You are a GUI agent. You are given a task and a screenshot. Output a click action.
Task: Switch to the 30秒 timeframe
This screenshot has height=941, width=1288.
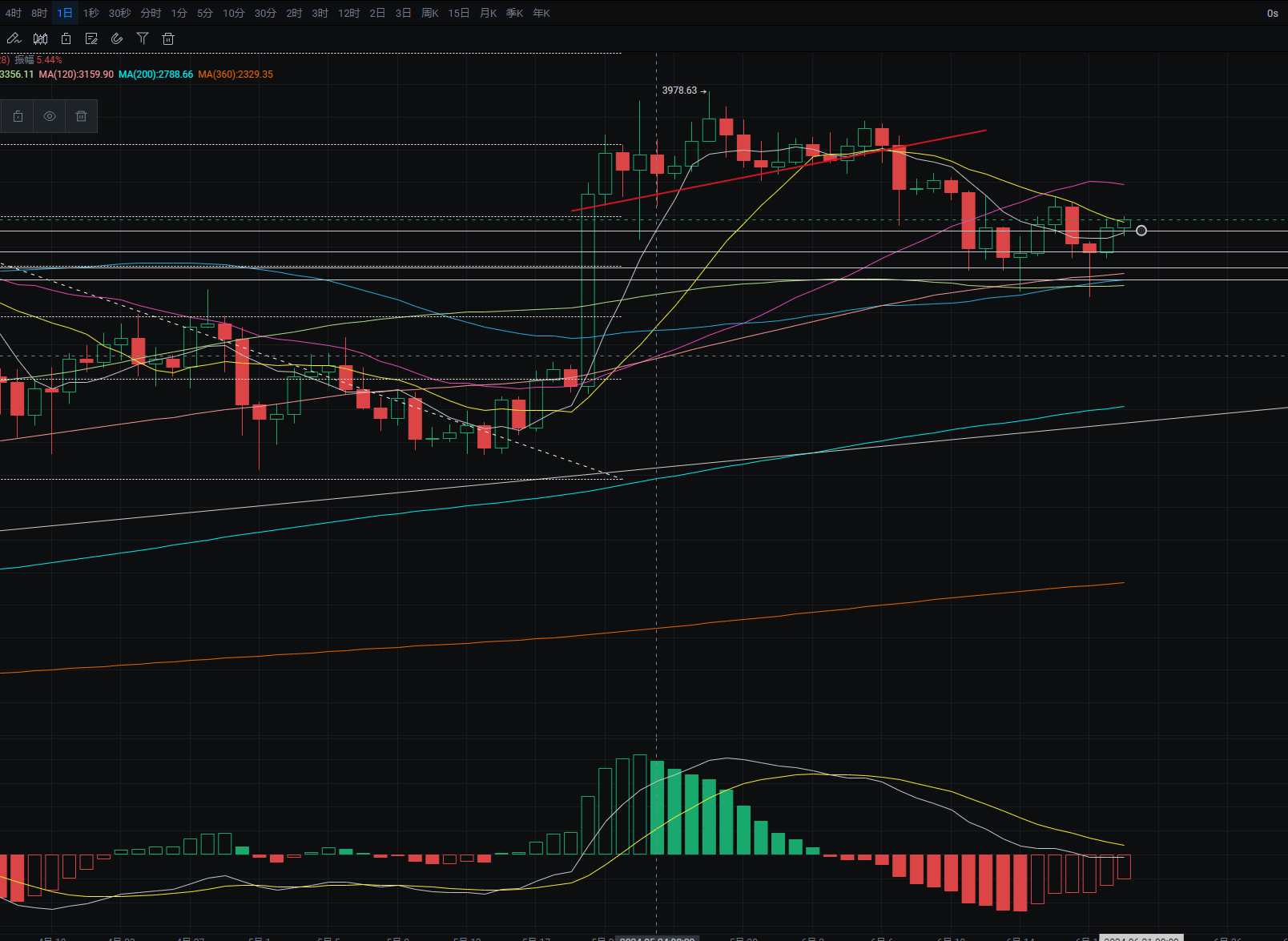pyautogui.click(x=119, y=13)
